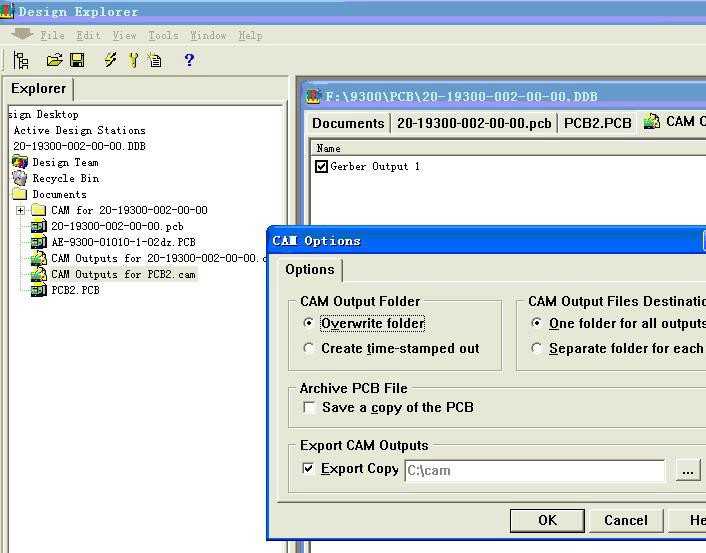706x553 pixels.
Task: Switch to the Documents tab
Action: pyautogui.click(x=348, y=123)
